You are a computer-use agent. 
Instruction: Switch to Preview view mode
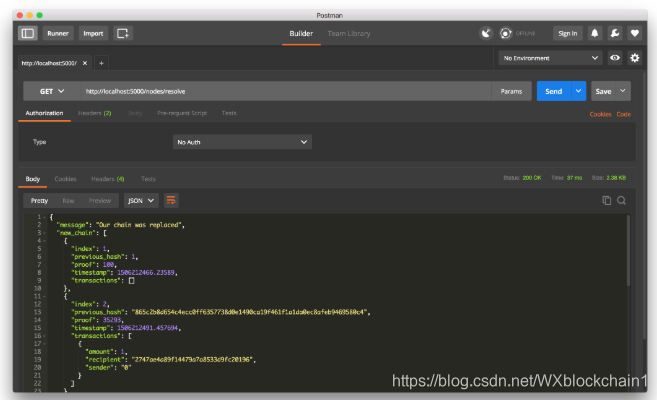[x=100, y=201]
